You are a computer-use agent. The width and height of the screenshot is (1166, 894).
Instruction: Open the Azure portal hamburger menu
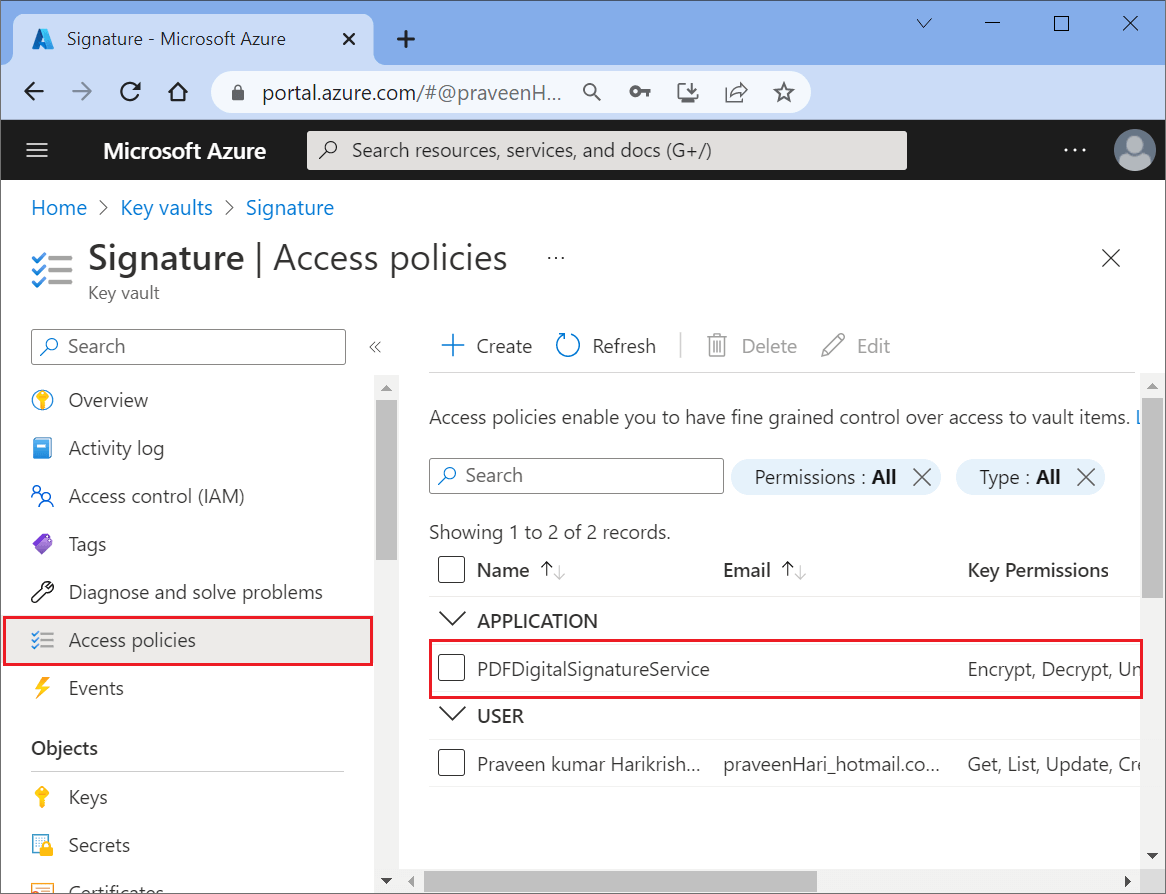(37, 150)
